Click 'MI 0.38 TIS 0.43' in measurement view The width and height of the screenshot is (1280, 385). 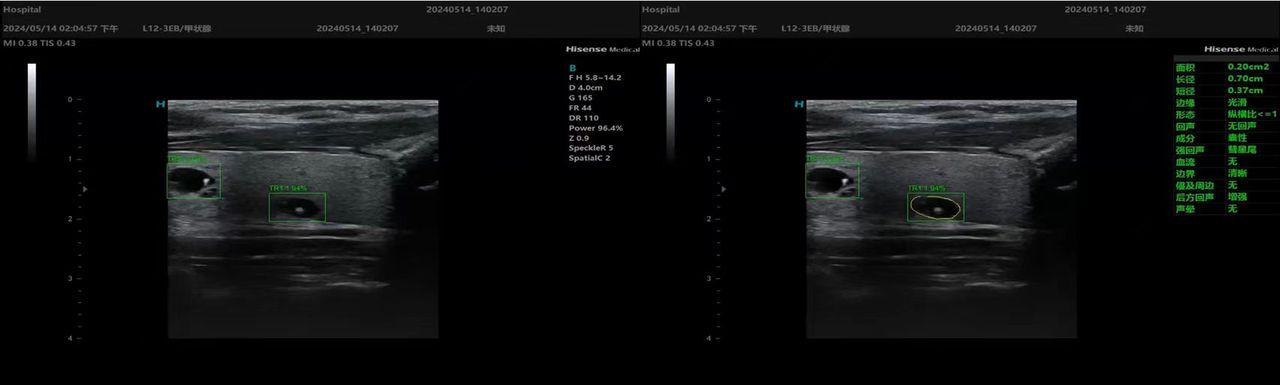click(x=678, y=43)
